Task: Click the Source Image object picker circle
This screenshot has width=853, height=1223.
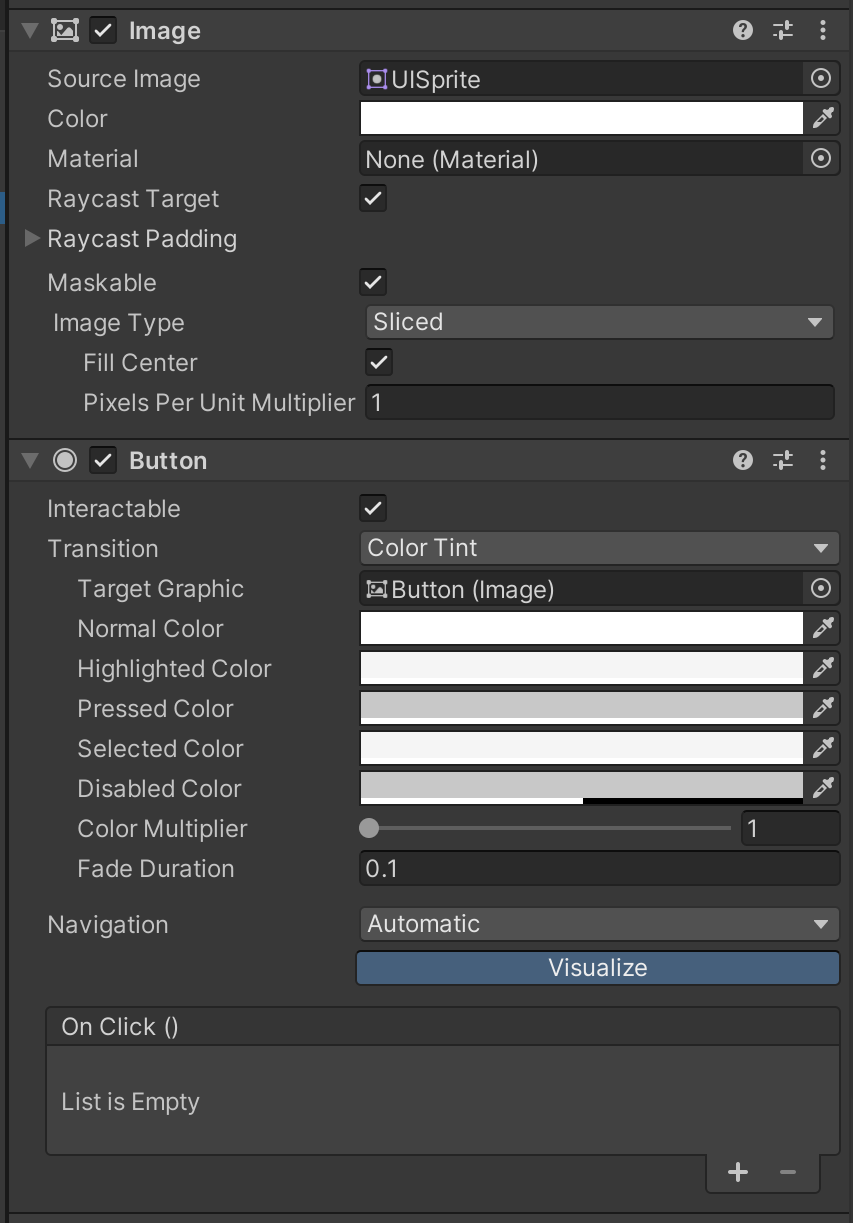Action: [x=820, y=79]
